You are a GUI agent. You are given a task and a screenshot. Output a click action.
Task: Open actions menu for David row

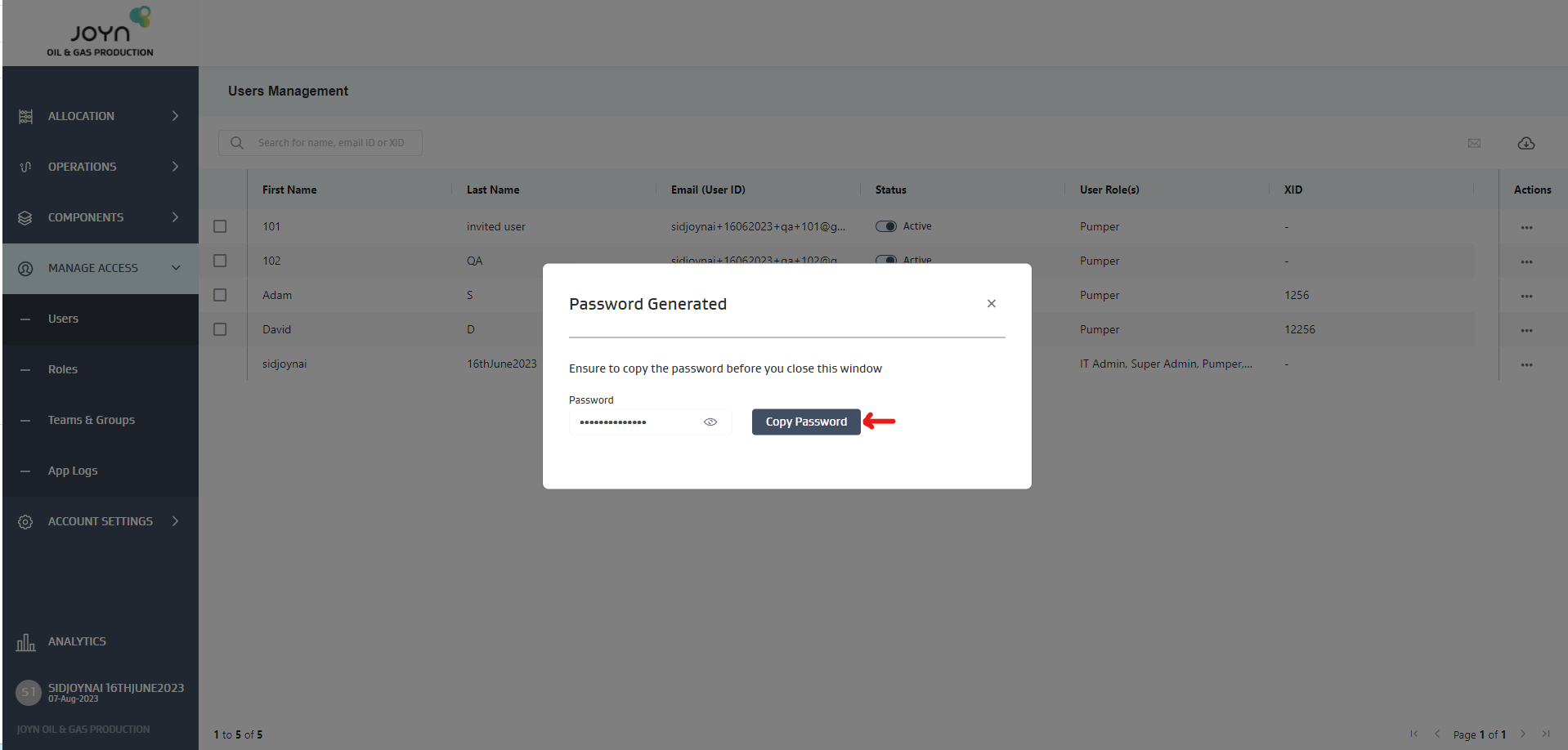coord(1525,330)
